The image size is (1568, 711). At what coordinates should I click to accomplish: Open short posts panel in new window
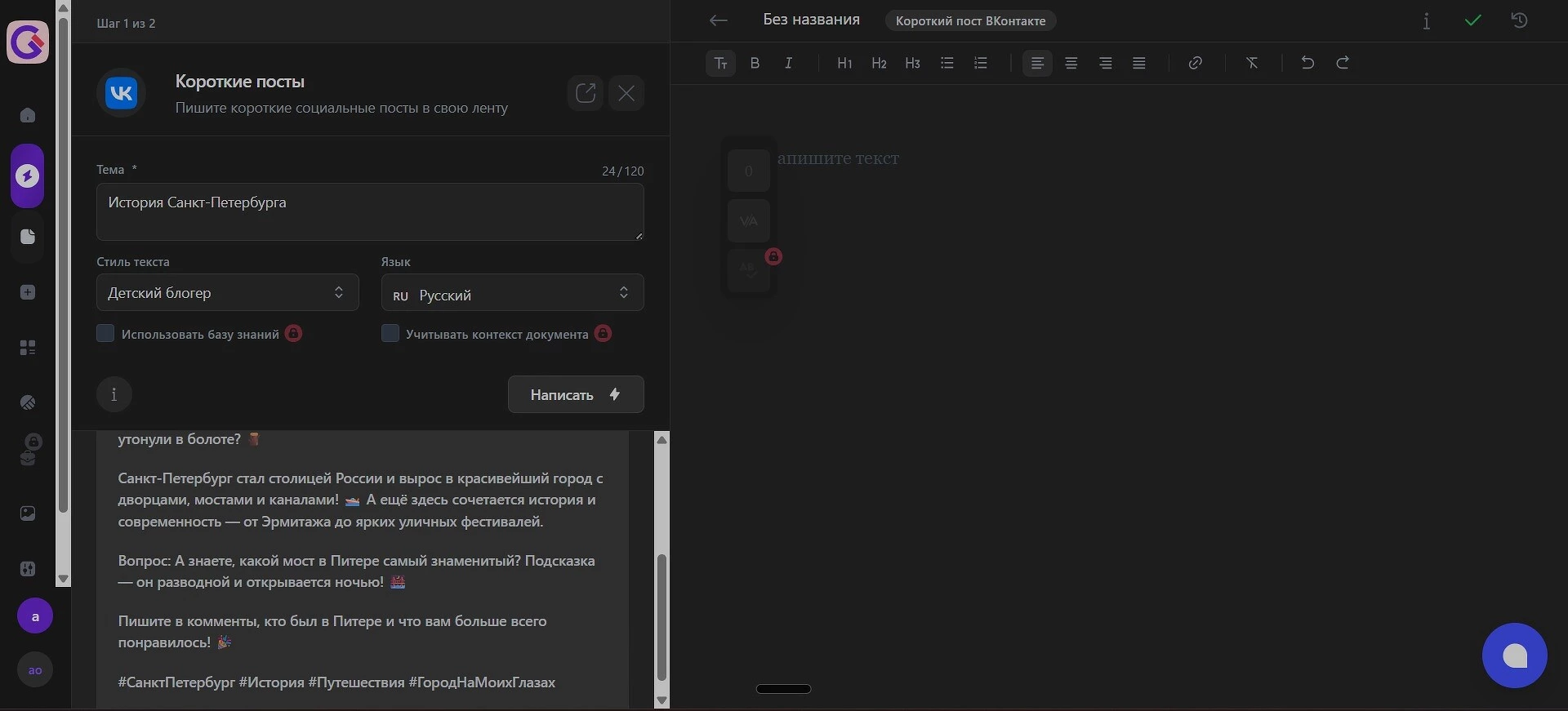pyautogui.click(x=586, y=93)
